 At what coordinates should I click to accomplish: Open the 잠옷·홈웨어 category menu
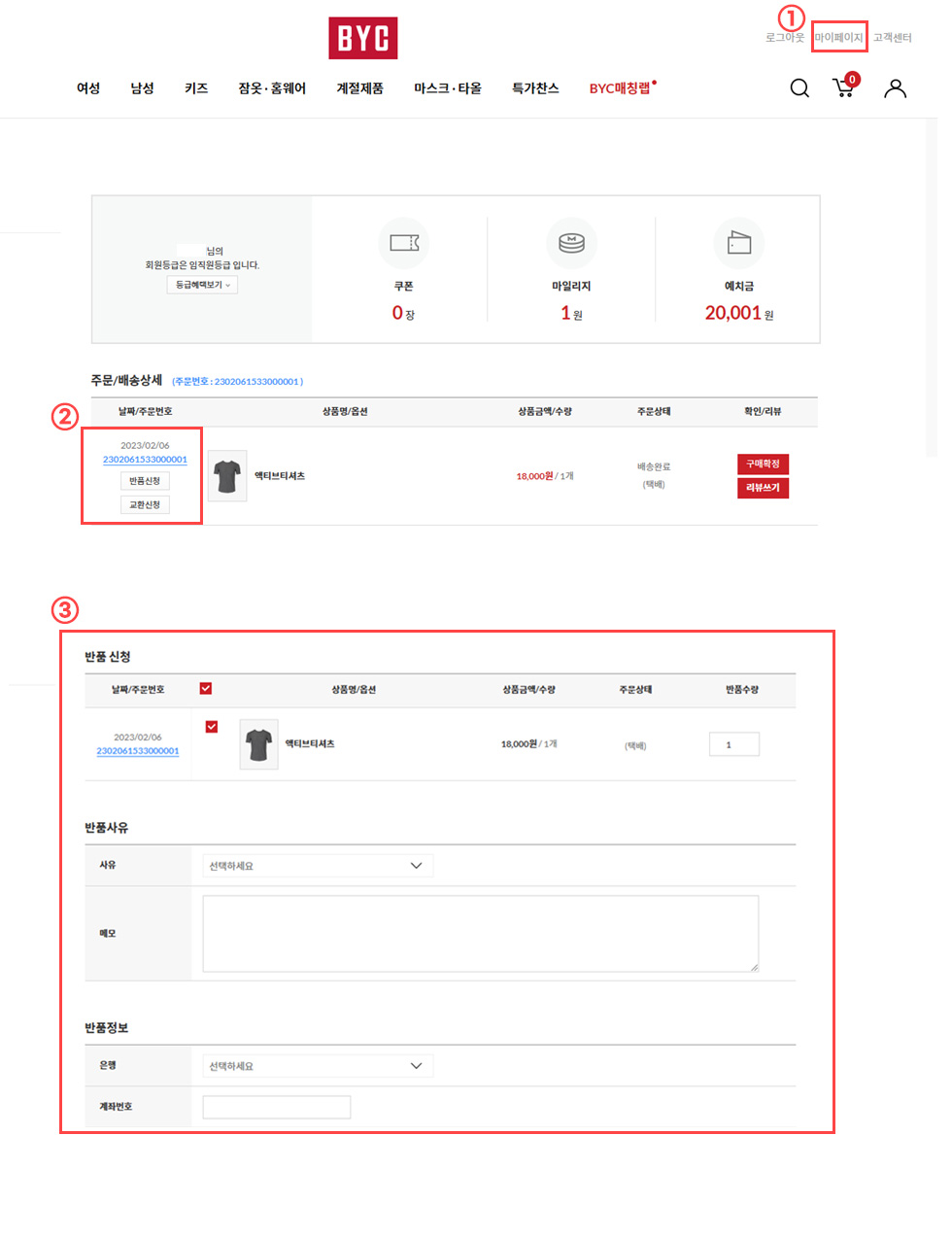pos(272,88)
